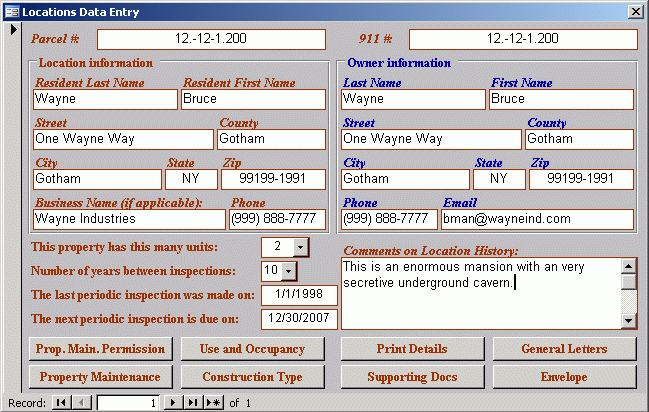Open Use and Occupancy
The height and width of the screenshot is (412, 649).
(x=252, y=349)
